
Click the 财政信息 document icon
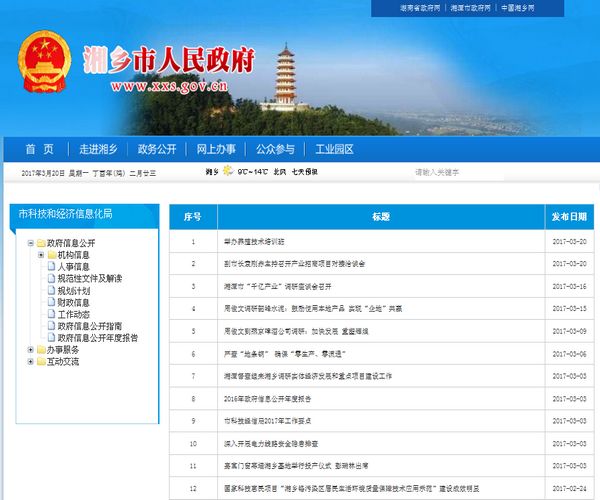point(52,302)
